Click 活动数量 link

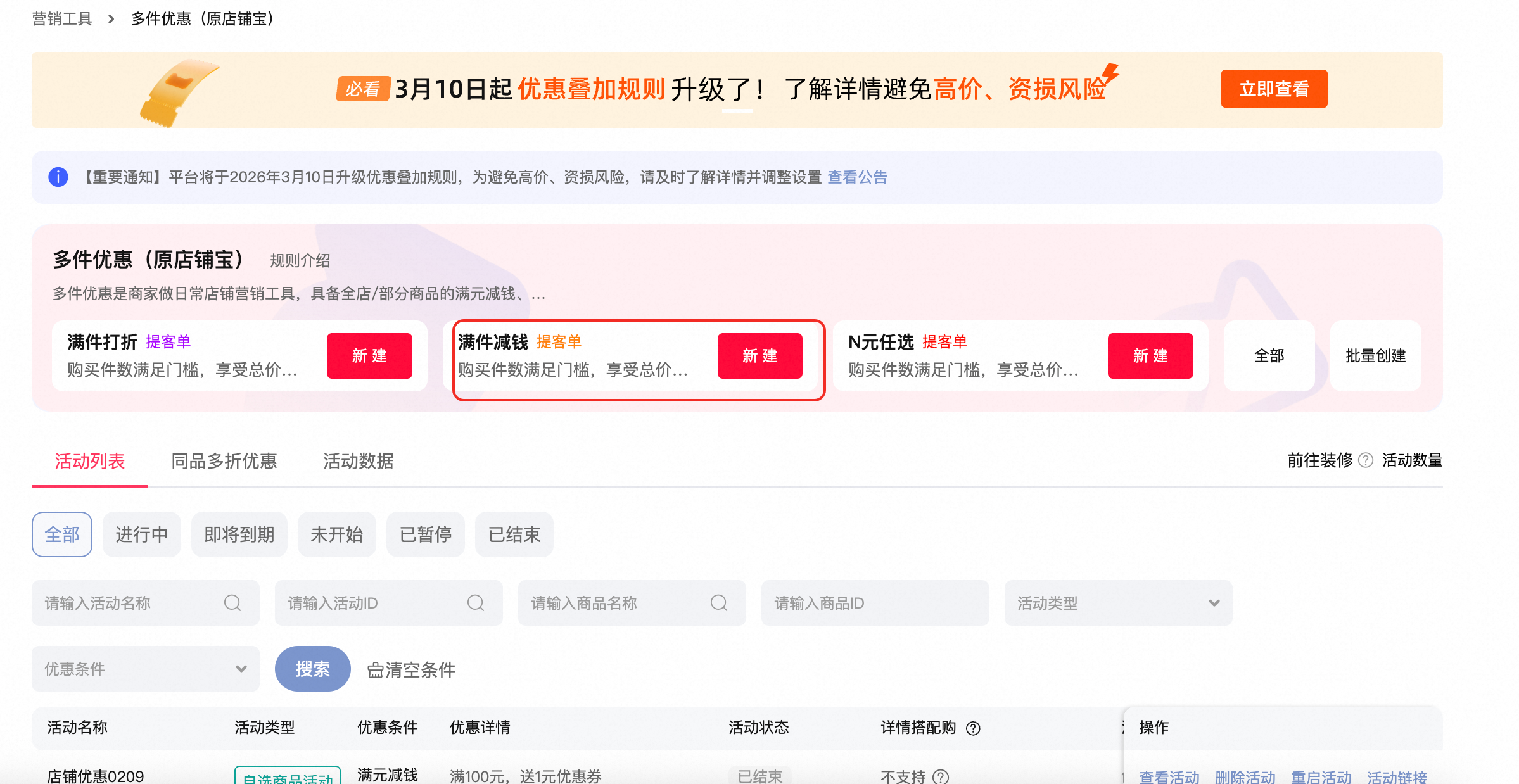[1413, 460]
